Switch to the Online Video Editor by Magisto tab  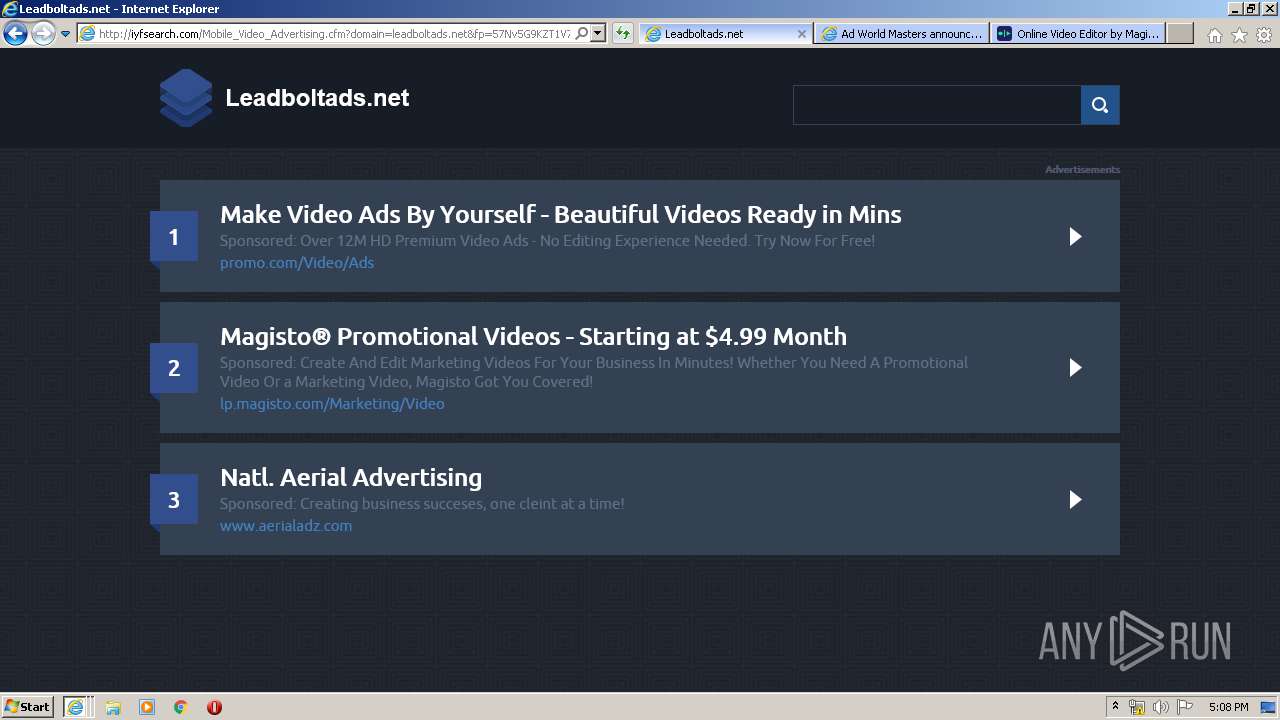1078,33
